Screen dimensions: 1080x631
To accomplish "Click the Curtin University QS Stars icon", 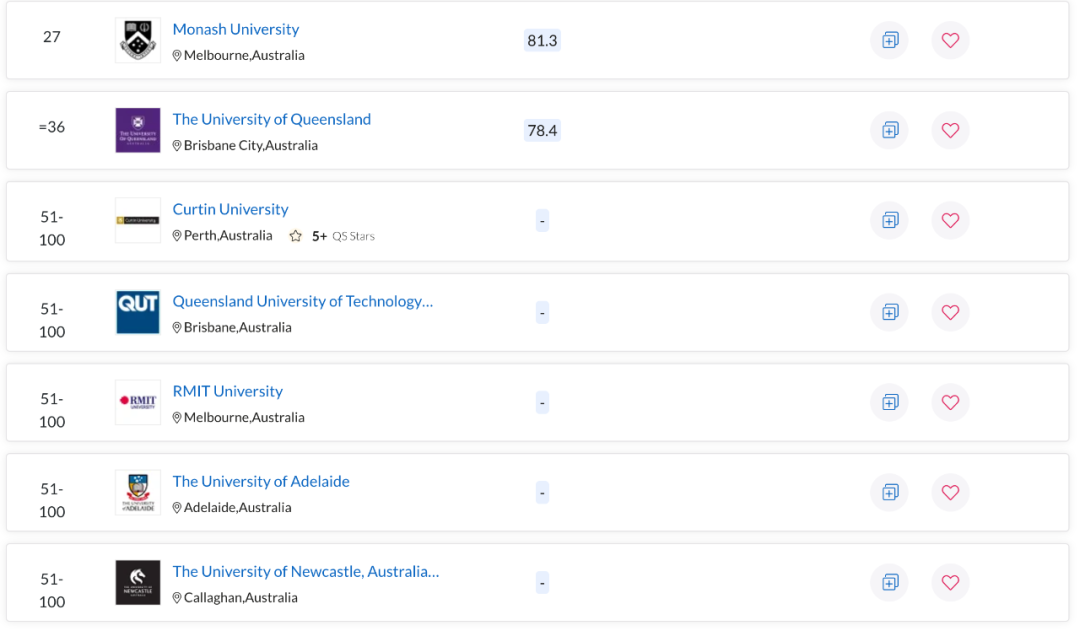I will (x=296, y=236).
